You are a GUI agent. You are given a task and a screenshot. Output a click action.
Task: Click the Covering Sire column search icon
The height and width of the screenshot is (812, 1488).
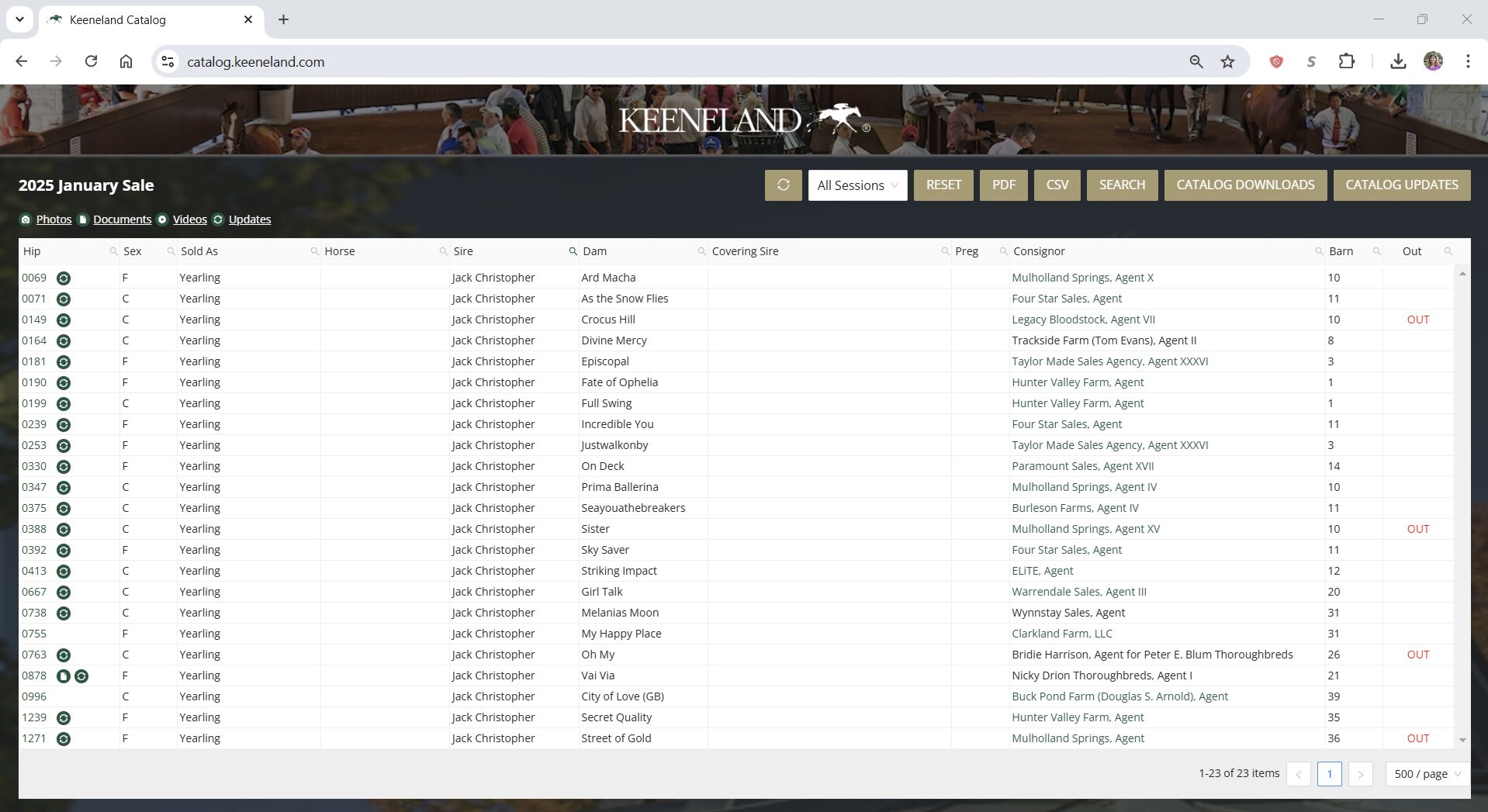945,251
